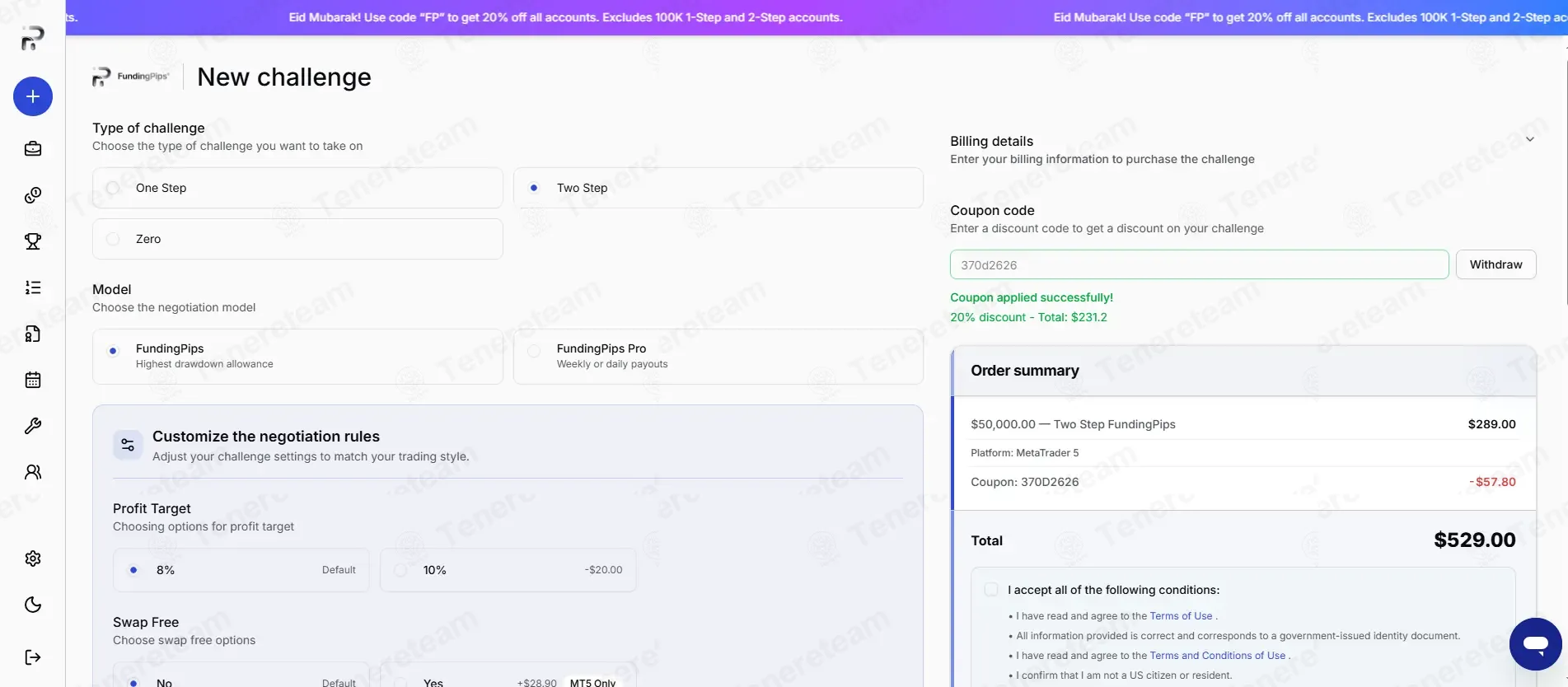Viewport: 1568px width, 687px height.
Task: Select FundingPips model option
Action: point(297,356)
